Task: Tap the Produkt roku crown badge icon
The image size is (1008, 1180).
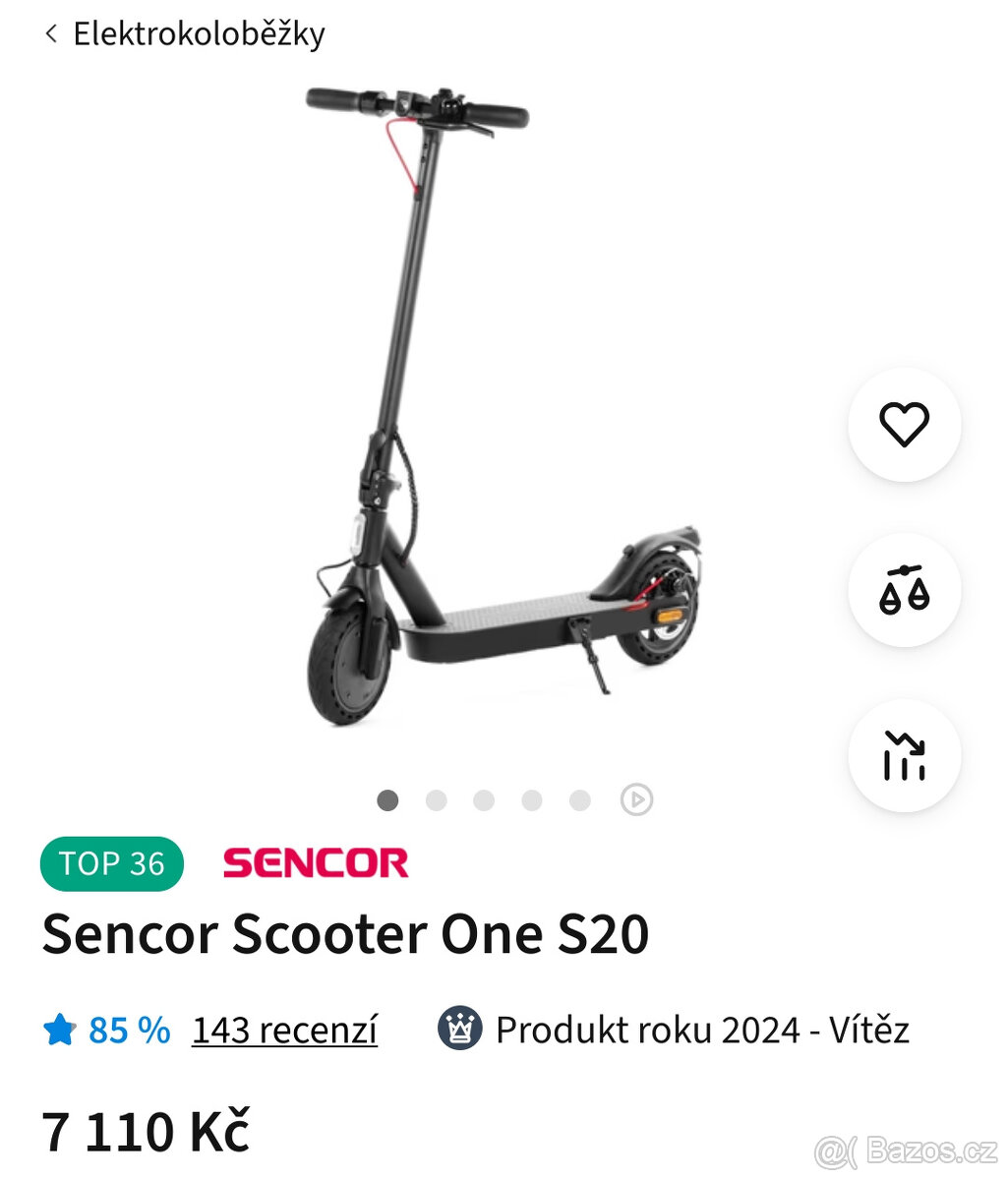Action: click(459, 1029)
